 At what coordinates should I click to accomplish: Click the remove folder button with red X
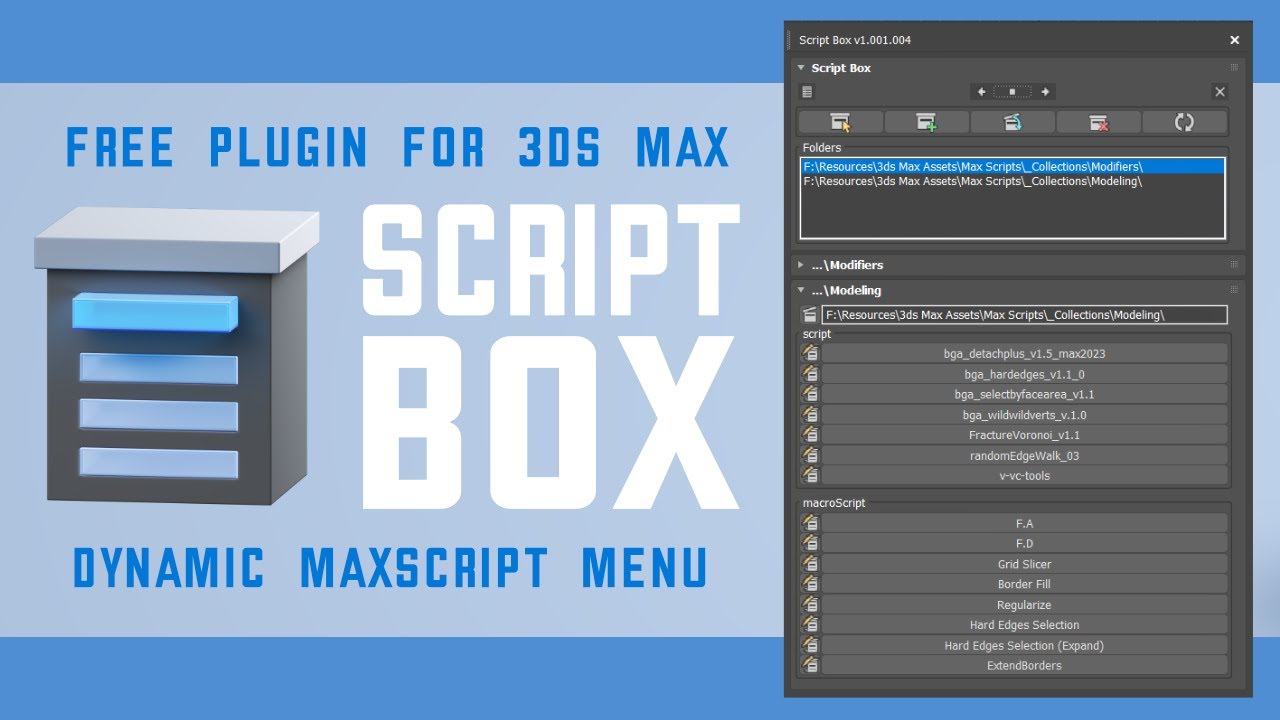click(x=1098, y=122)
